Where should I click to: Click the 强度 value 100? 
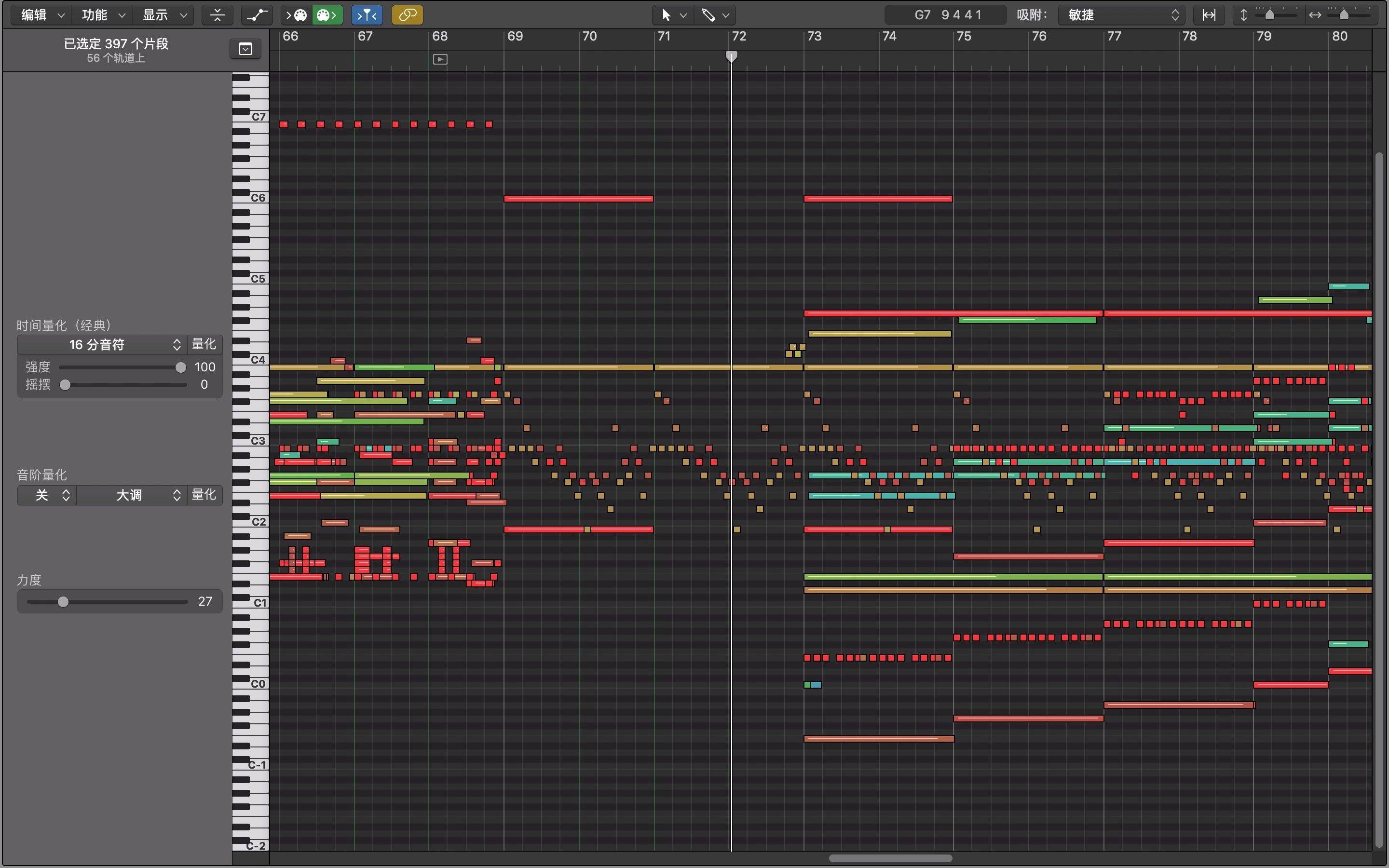click(x=205, y=367)
